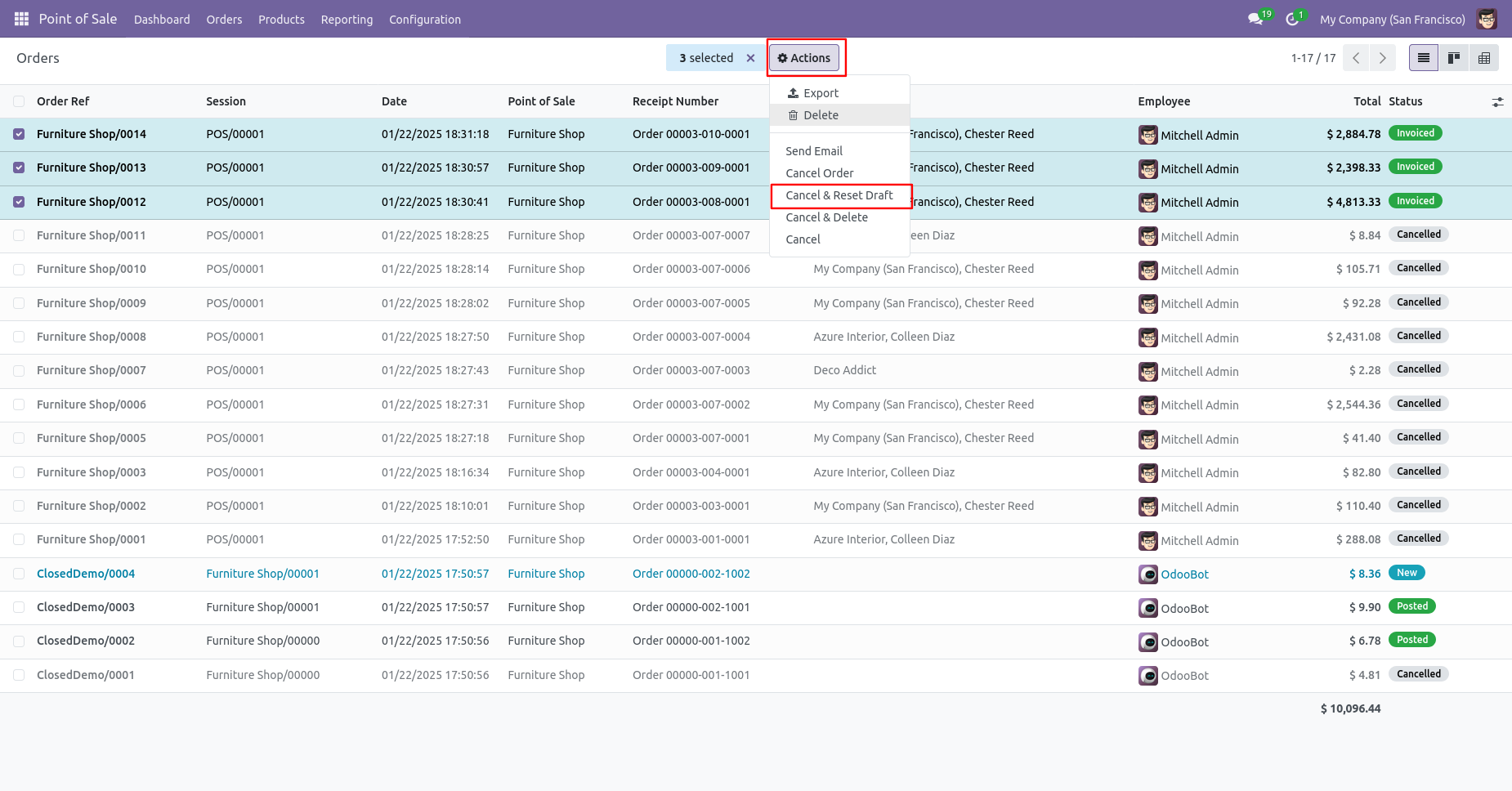Screen dimensions: 1512x791
Task: Sort by Receipt Number column header
Action: tap(675, 101)
